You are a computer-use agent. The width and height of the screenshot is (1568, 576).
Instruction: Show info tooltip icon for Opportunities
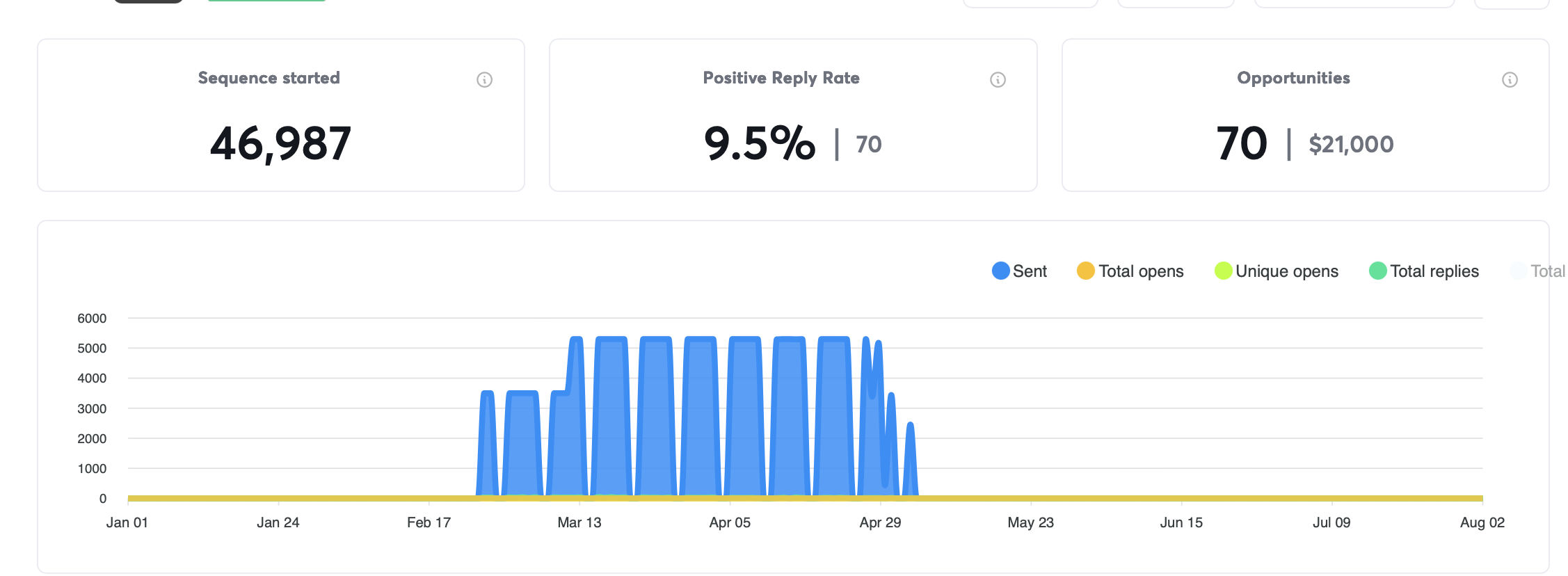[1510, 79]
